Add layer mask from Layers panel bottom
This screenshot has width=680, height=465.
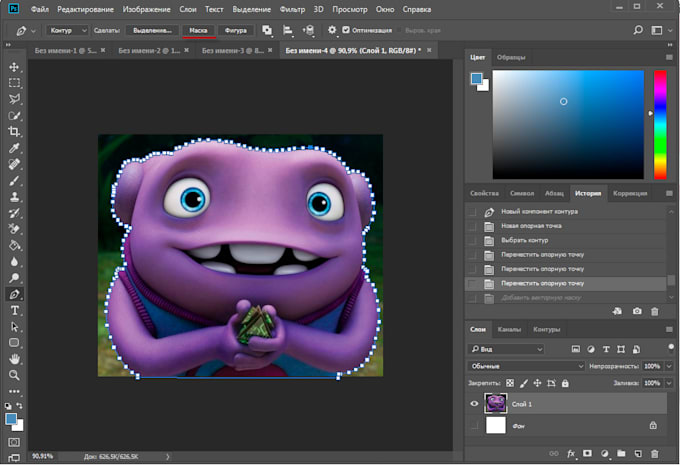[587, 454]
